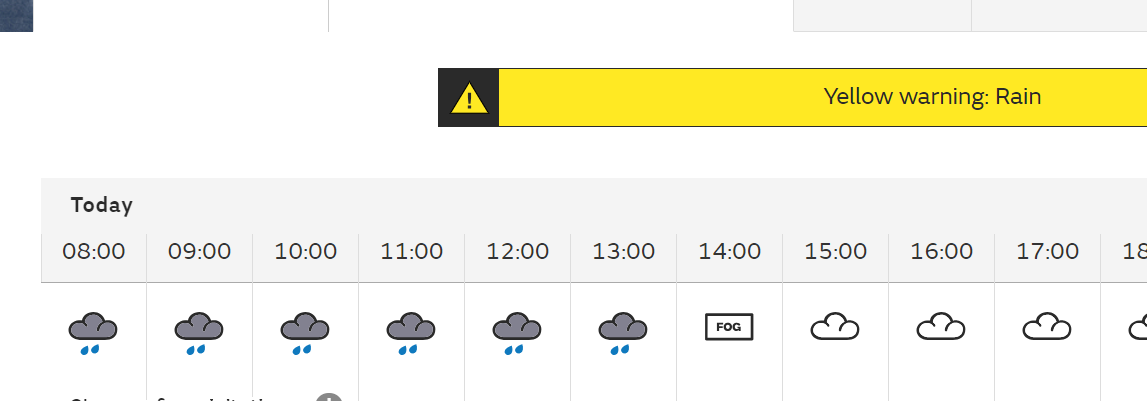Click the 11:00 rain cloud icon
The width and height of the screenshot is (1147, 401).
point(411,333)
